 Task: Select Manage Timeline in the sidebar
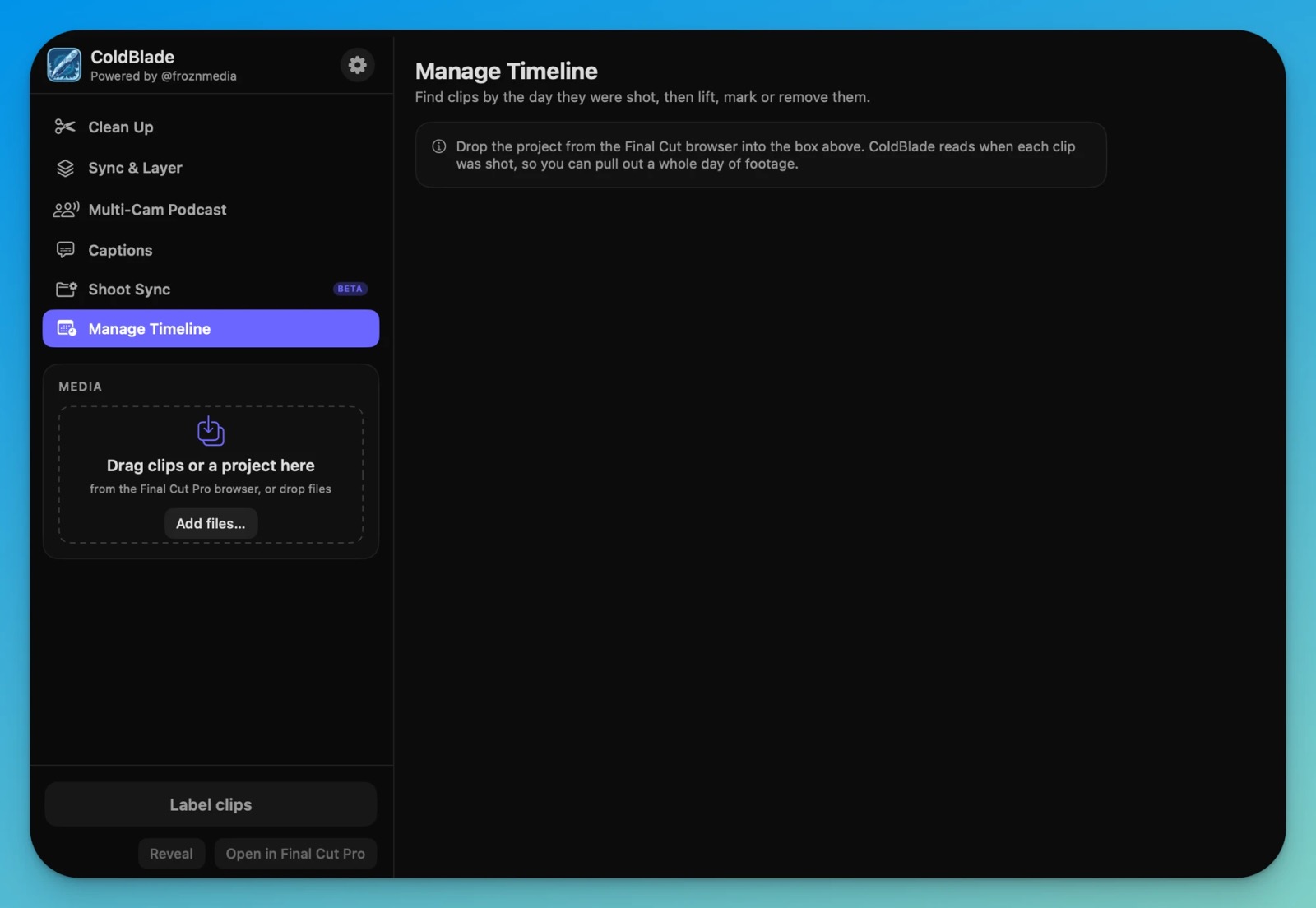[211, 329]
